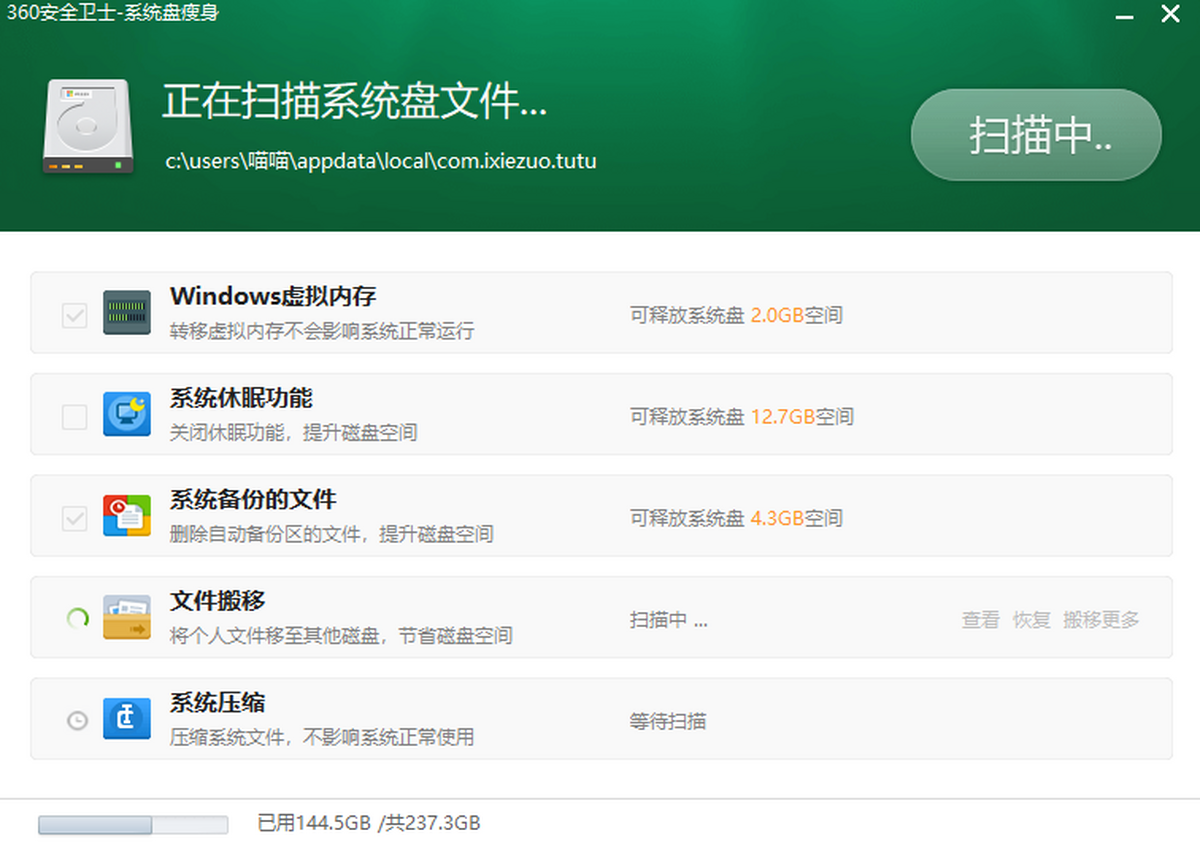Click the hard drive icon in header
Screen dimensions: 1200x844
click(87, 126)
